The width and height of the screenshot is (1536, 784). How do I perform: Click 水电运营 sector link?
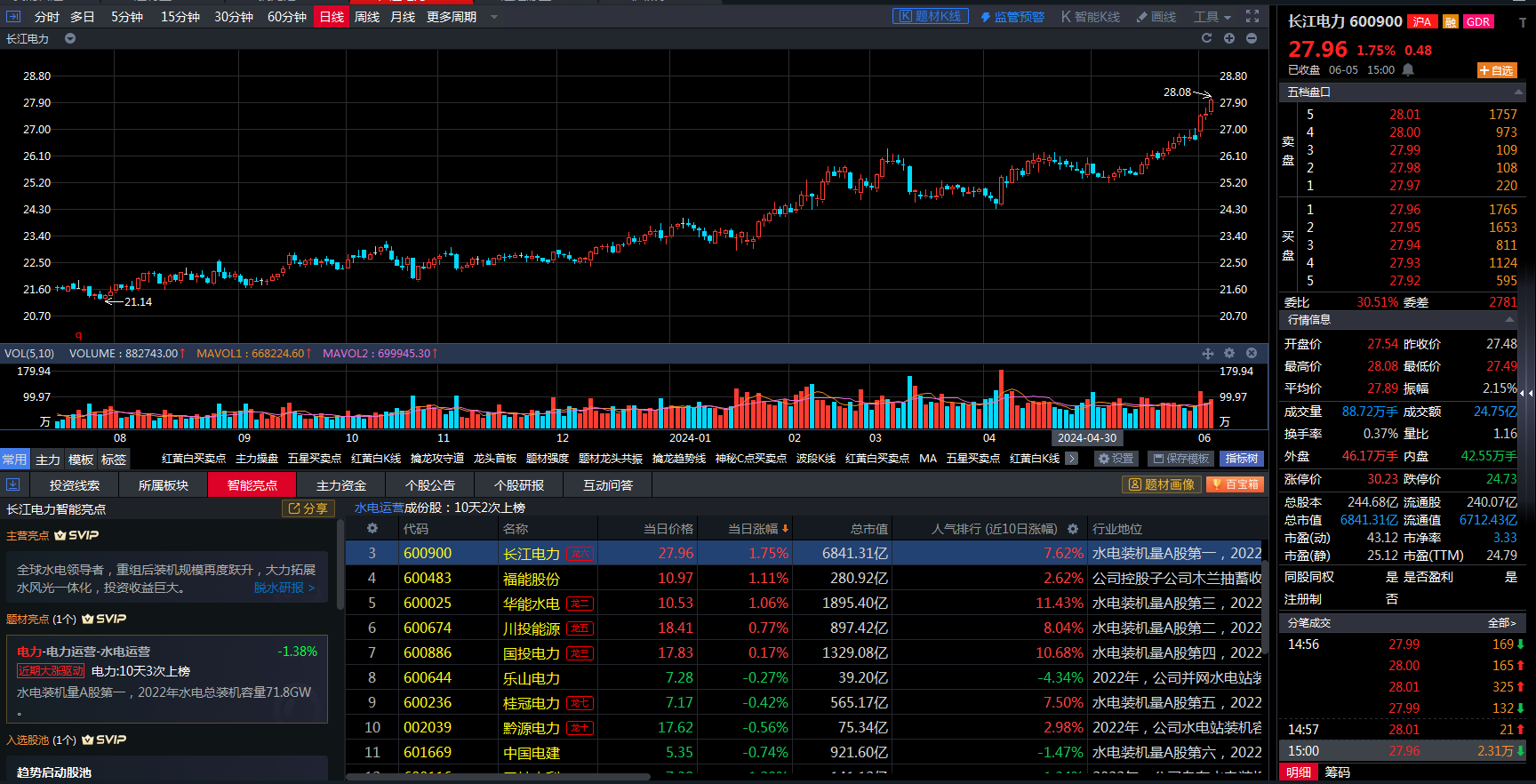pyautogui.click(x=380, y=508)
